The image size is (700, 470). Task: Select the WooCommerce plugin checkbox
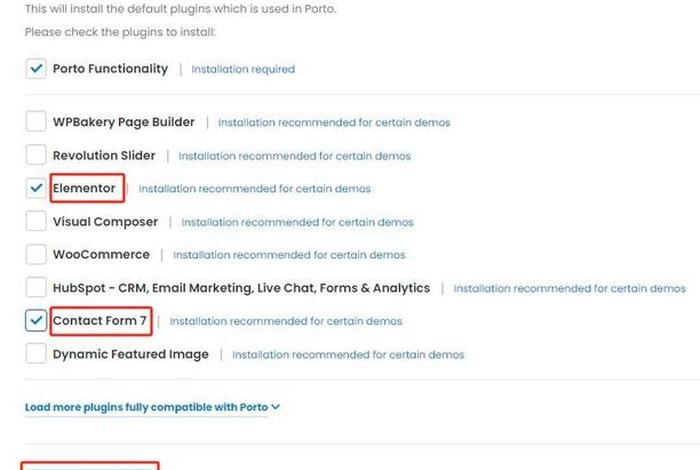36,254
